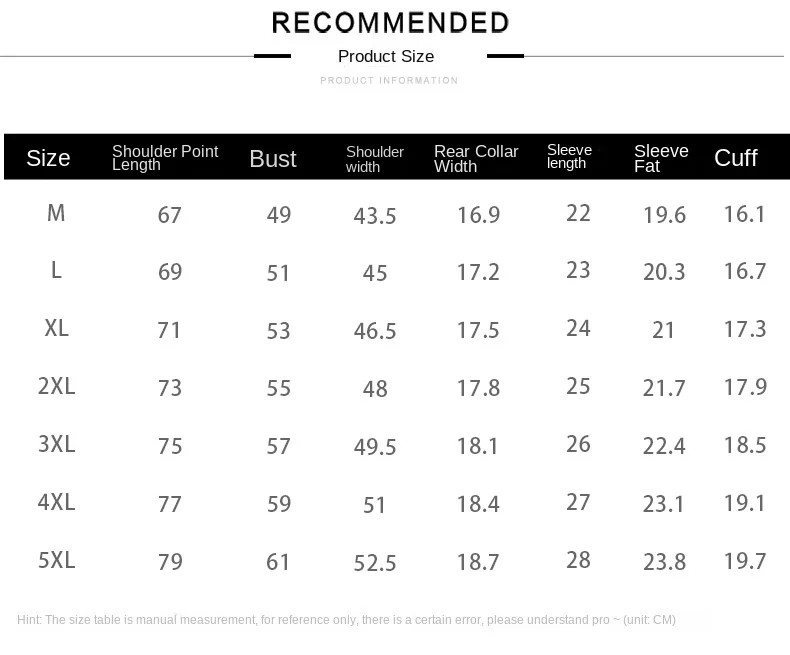
Task: Click the Shoulder Point Length header
Action: 164,158
